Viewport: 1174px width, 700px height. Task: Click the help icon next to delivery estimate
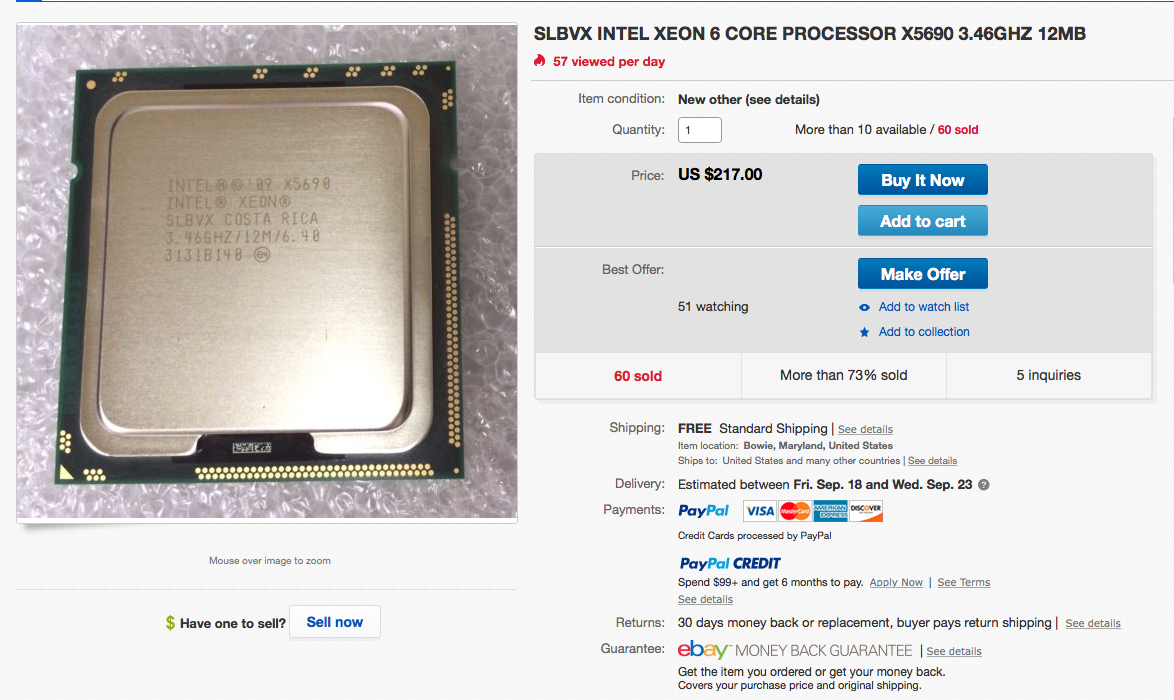[984, 485]
